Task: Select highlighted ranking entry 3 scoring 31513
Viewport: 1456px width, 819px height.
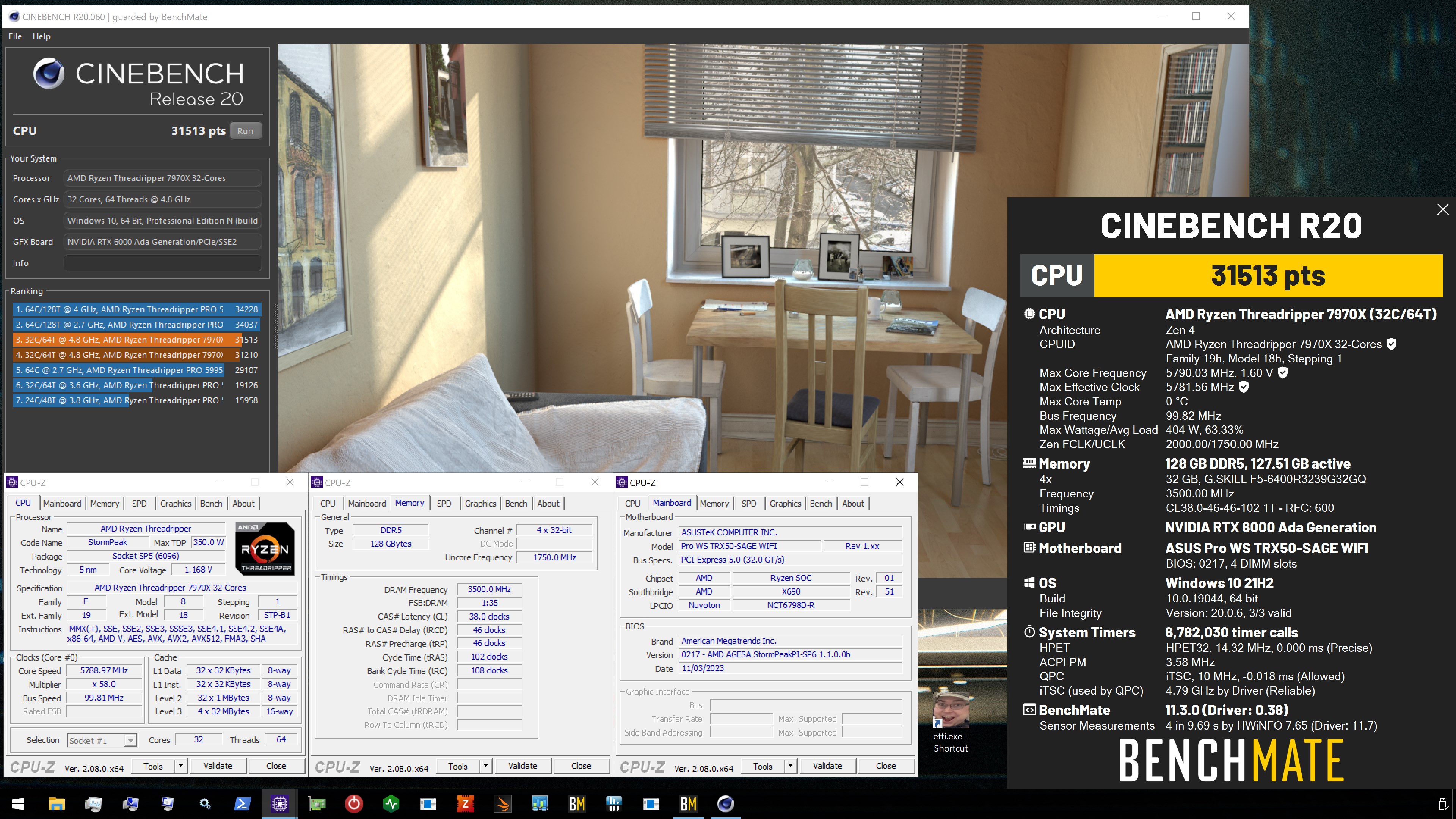Action: 136,340
